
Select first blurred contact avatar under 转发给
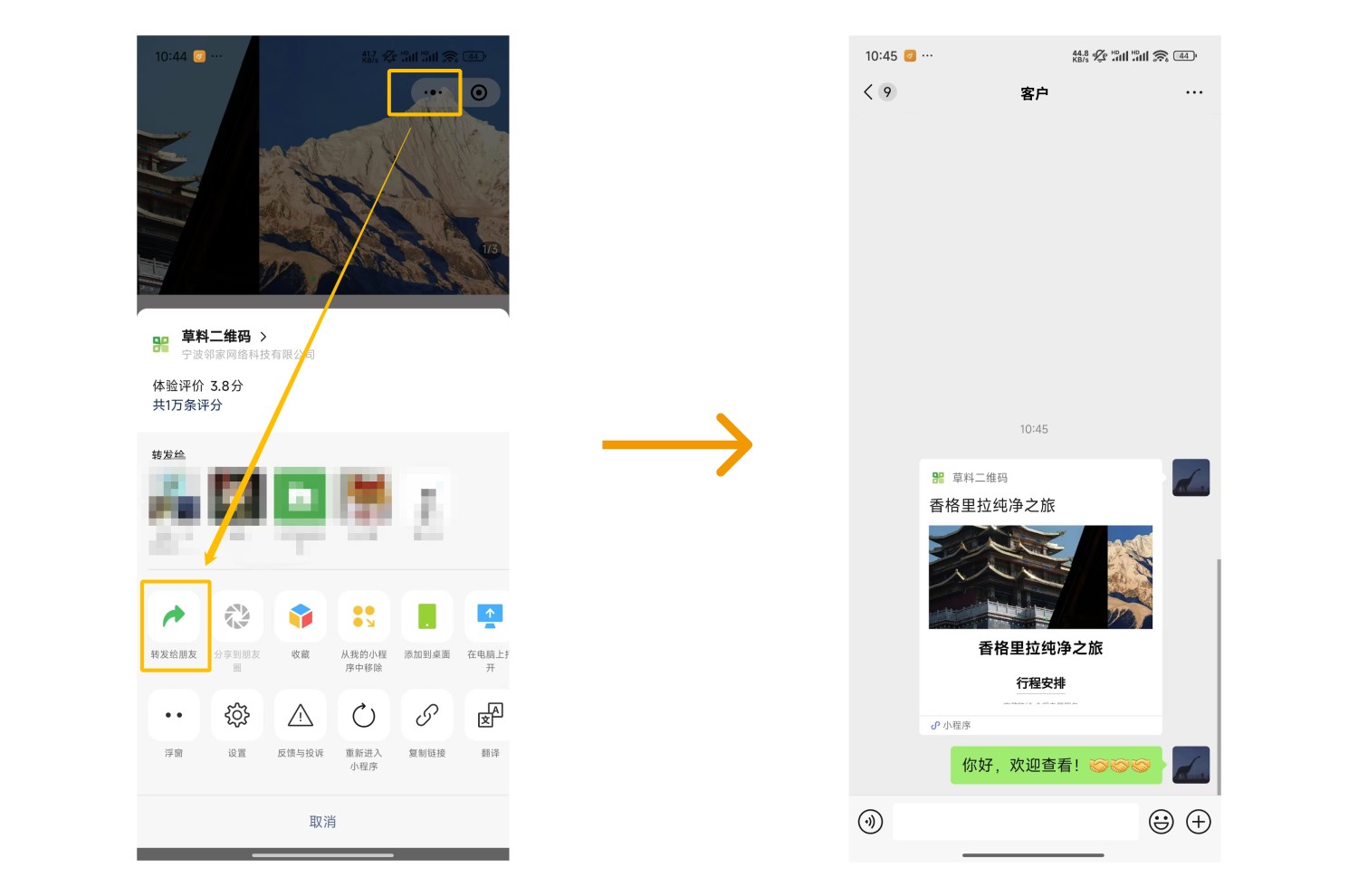point(174,497)
